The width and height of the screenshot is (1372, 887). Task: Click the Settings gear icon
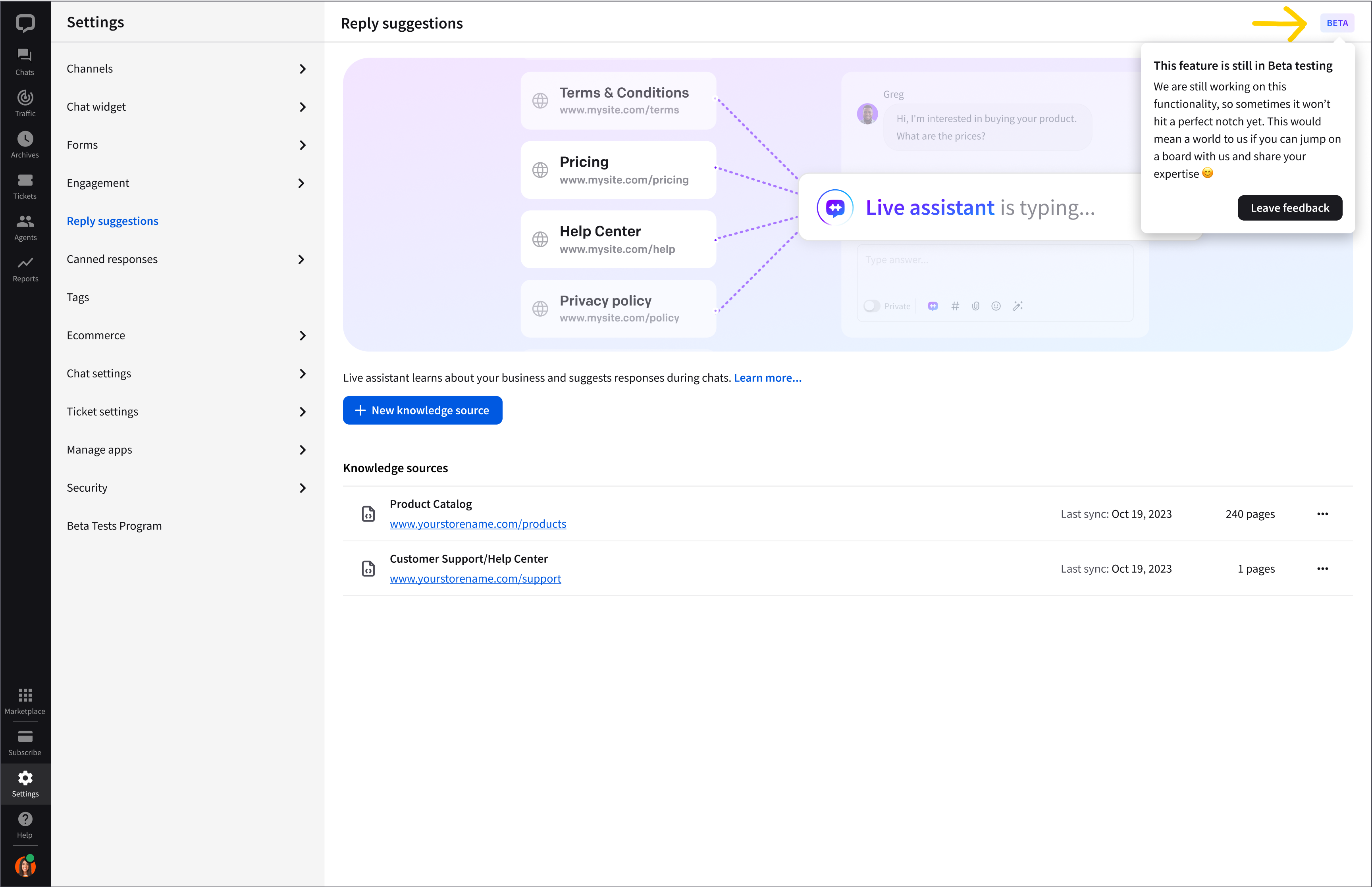(x=25, y=778)
